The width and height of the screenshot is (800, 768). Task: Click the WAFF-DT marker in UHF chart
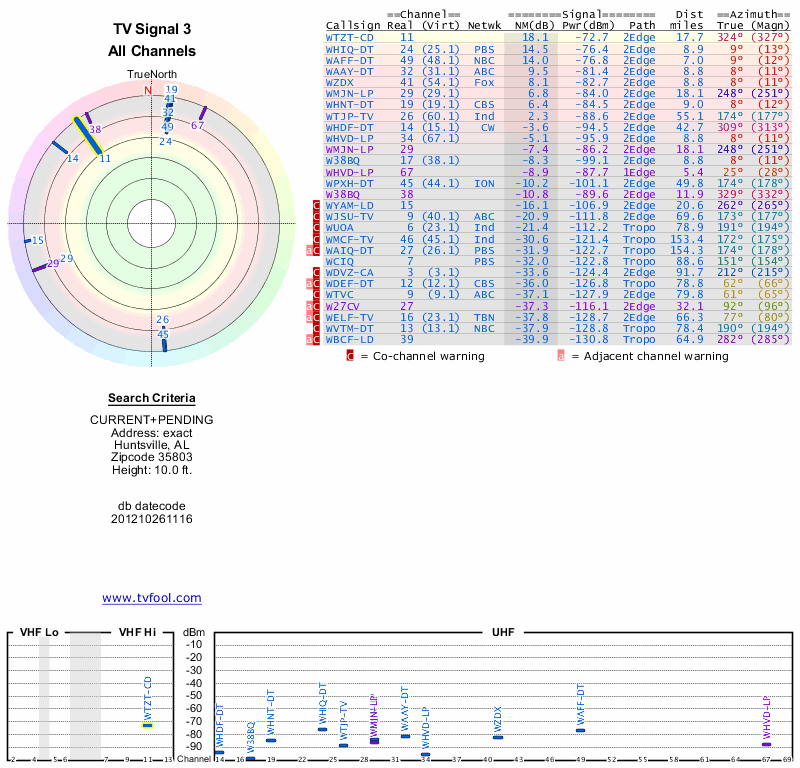click(x=580, y=730)
